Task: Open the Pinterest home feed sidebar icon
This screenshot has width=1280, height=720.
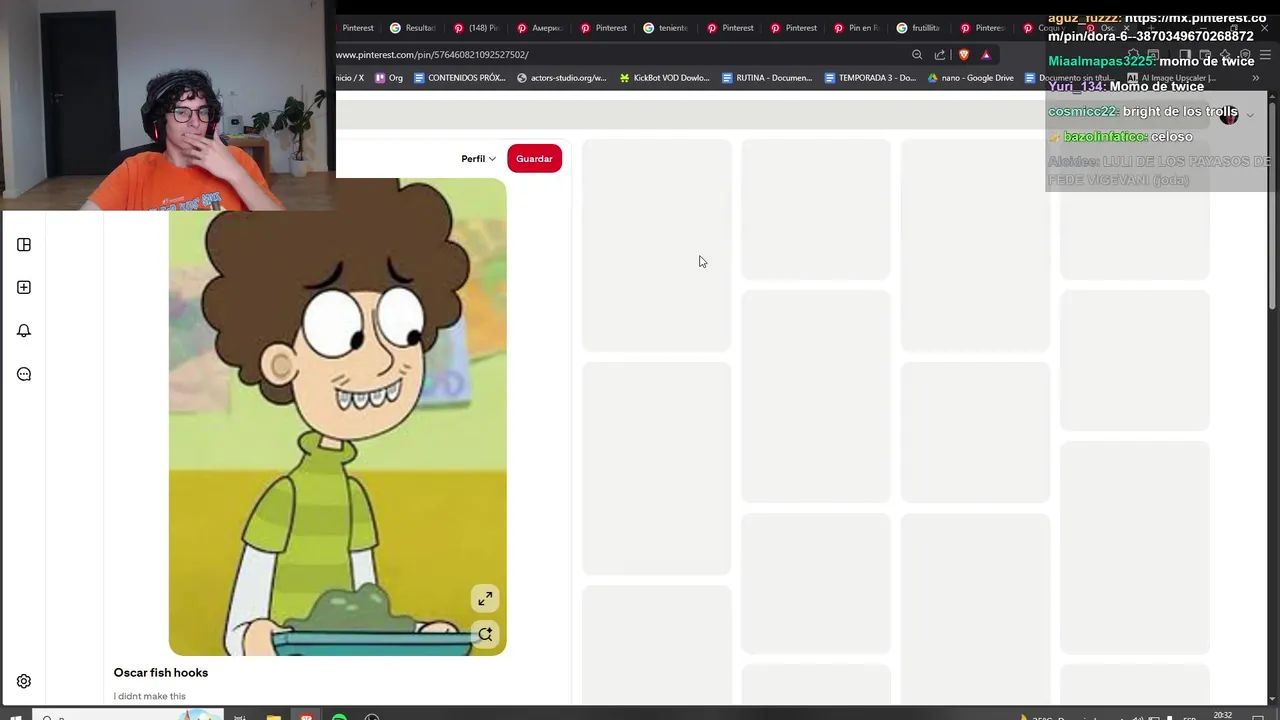Action: 24,245
